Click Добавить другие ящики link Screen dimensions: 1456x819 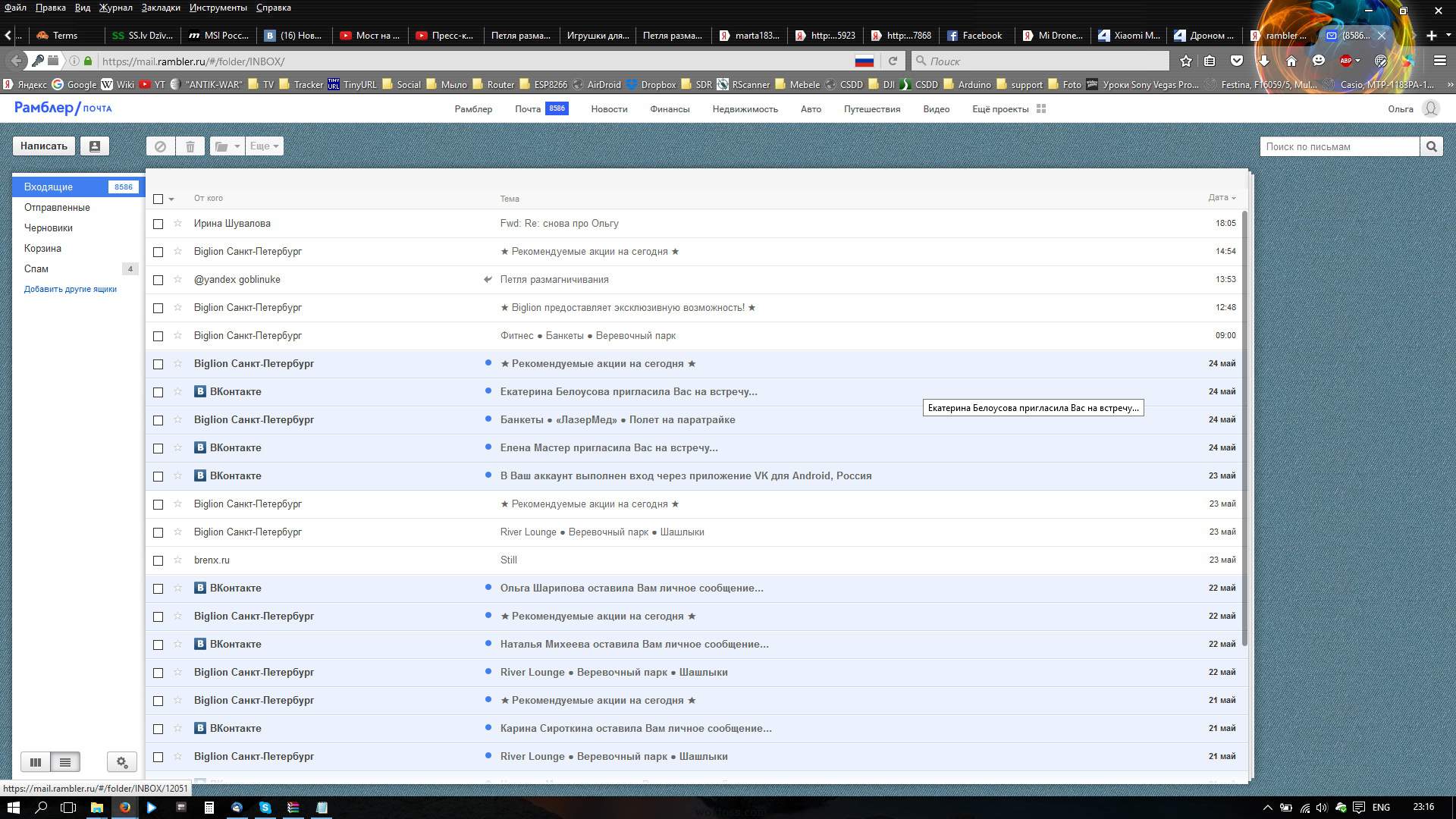click(71, 290)
